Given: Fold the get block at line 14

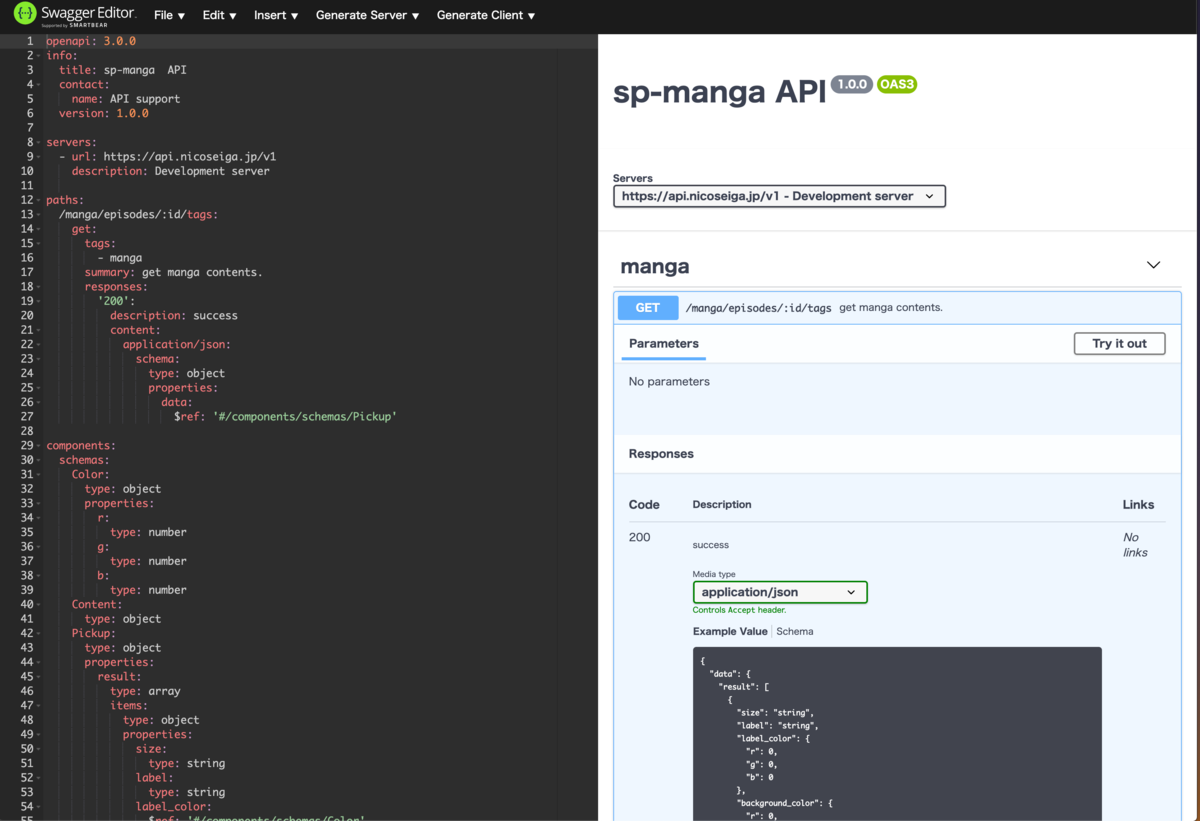Looking at the screenshot, I should (x=39, y=229).
